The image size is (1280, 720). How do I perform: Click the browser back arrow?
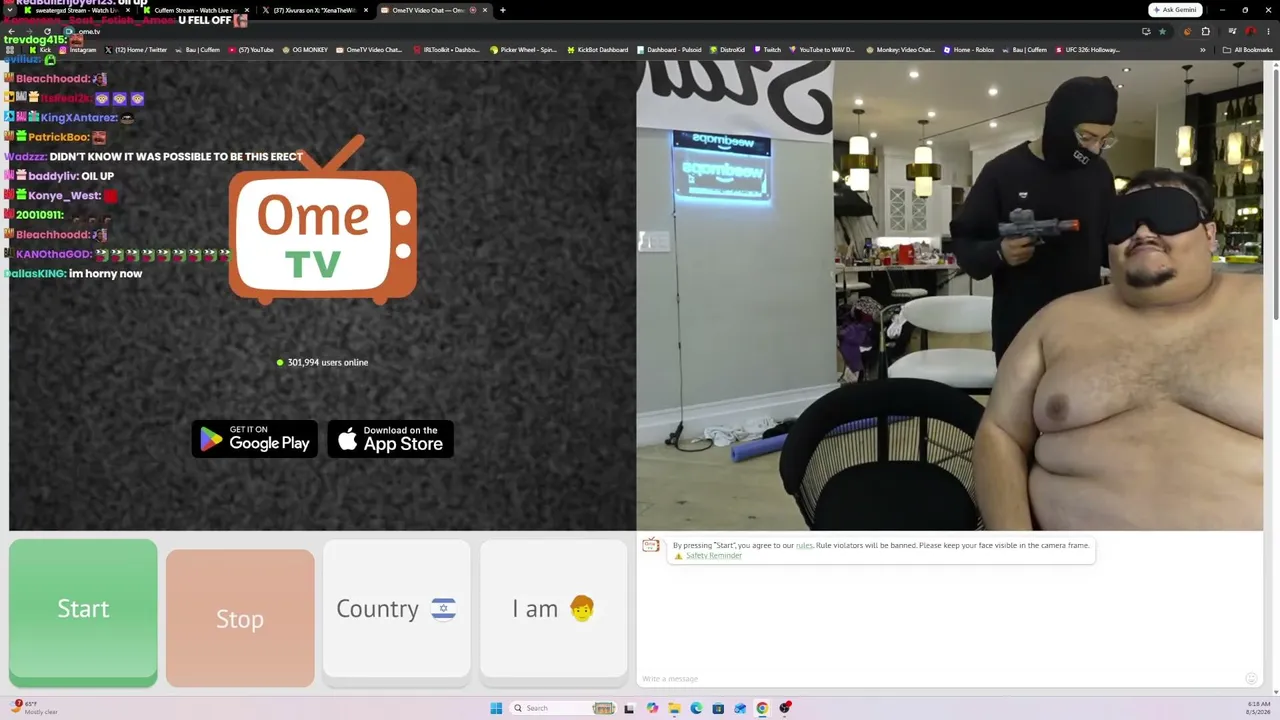pos(11,31)
